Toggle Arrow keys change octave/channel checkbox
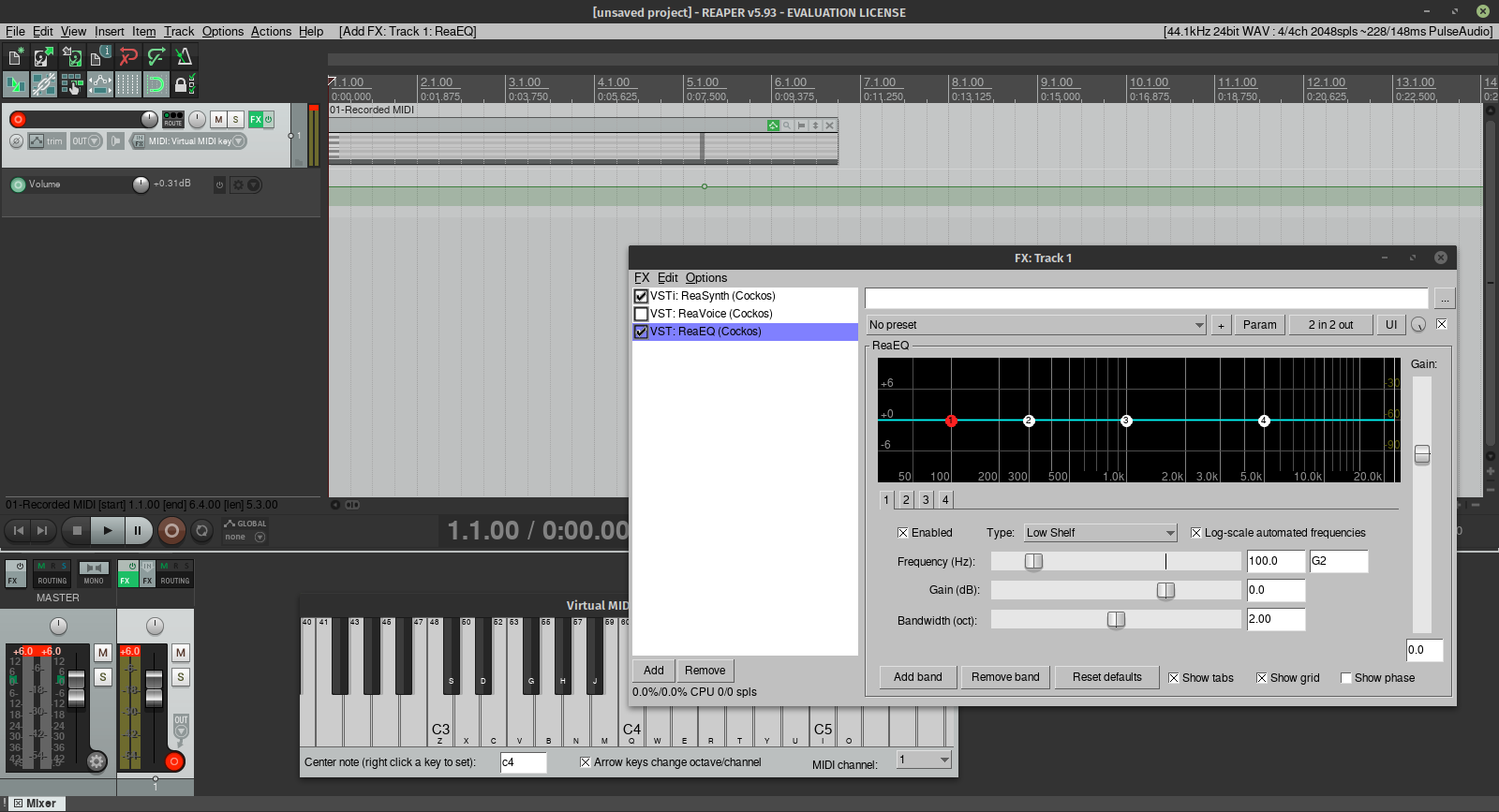The width and height of the screenshot is (1499, 812). click(586, 762)
